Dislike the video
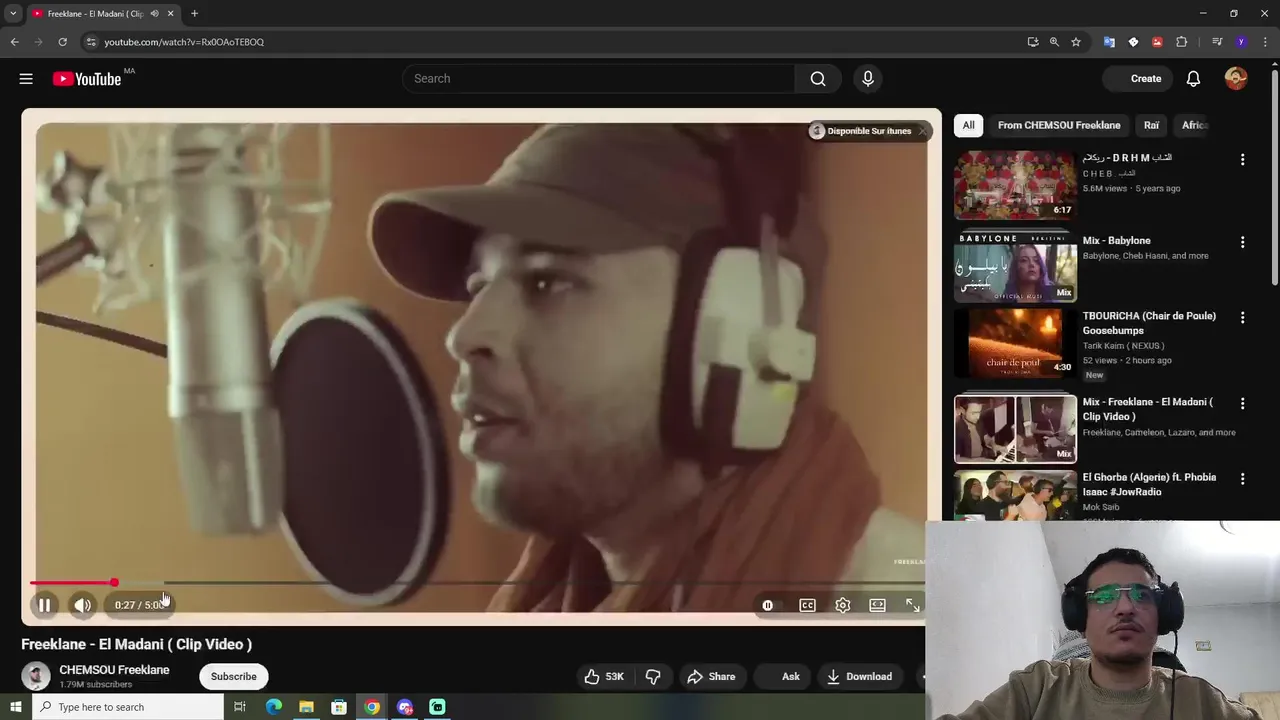1280x720 pixels. (x=653, y=676)
